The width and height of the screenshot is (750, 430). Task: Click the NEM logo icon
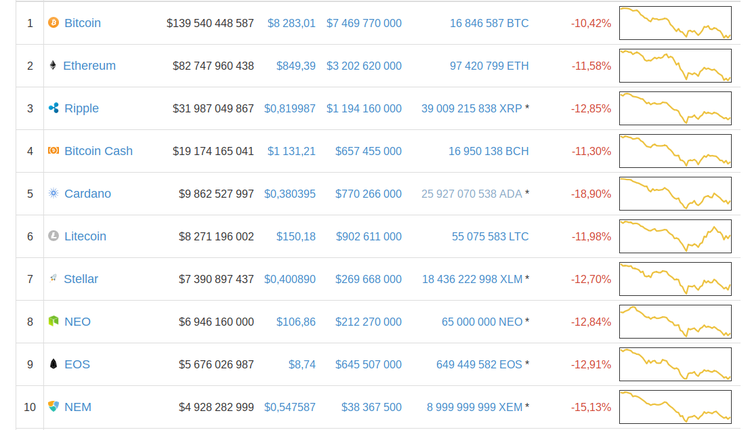(54, 407)
